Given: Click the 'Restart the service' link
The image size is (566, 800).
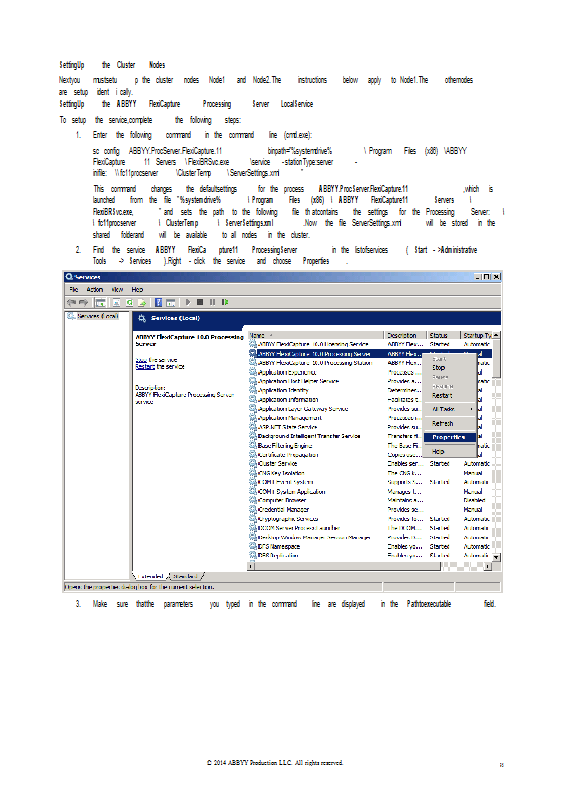Looking at the screenshot, I should [145, 367].
